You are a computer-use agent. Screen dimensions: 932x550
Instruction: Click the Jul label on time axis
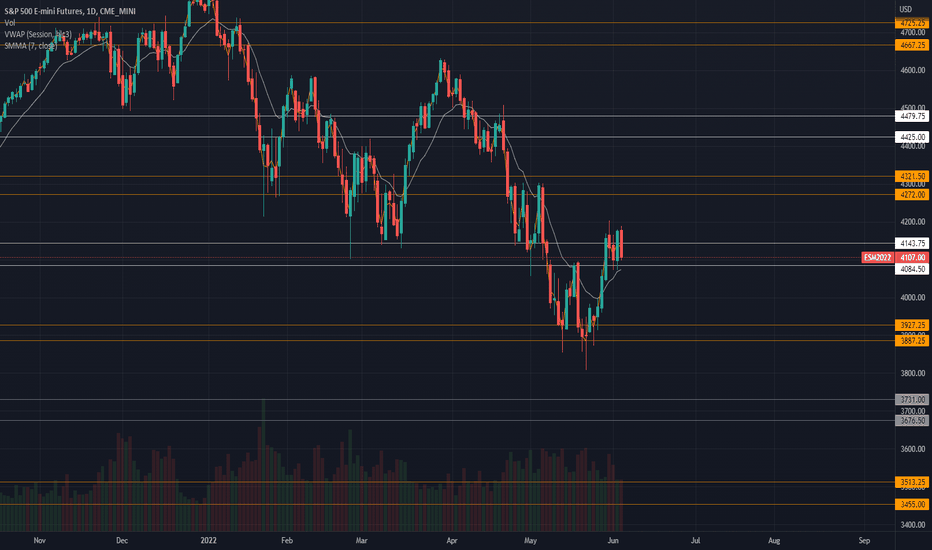coord(695,540)
